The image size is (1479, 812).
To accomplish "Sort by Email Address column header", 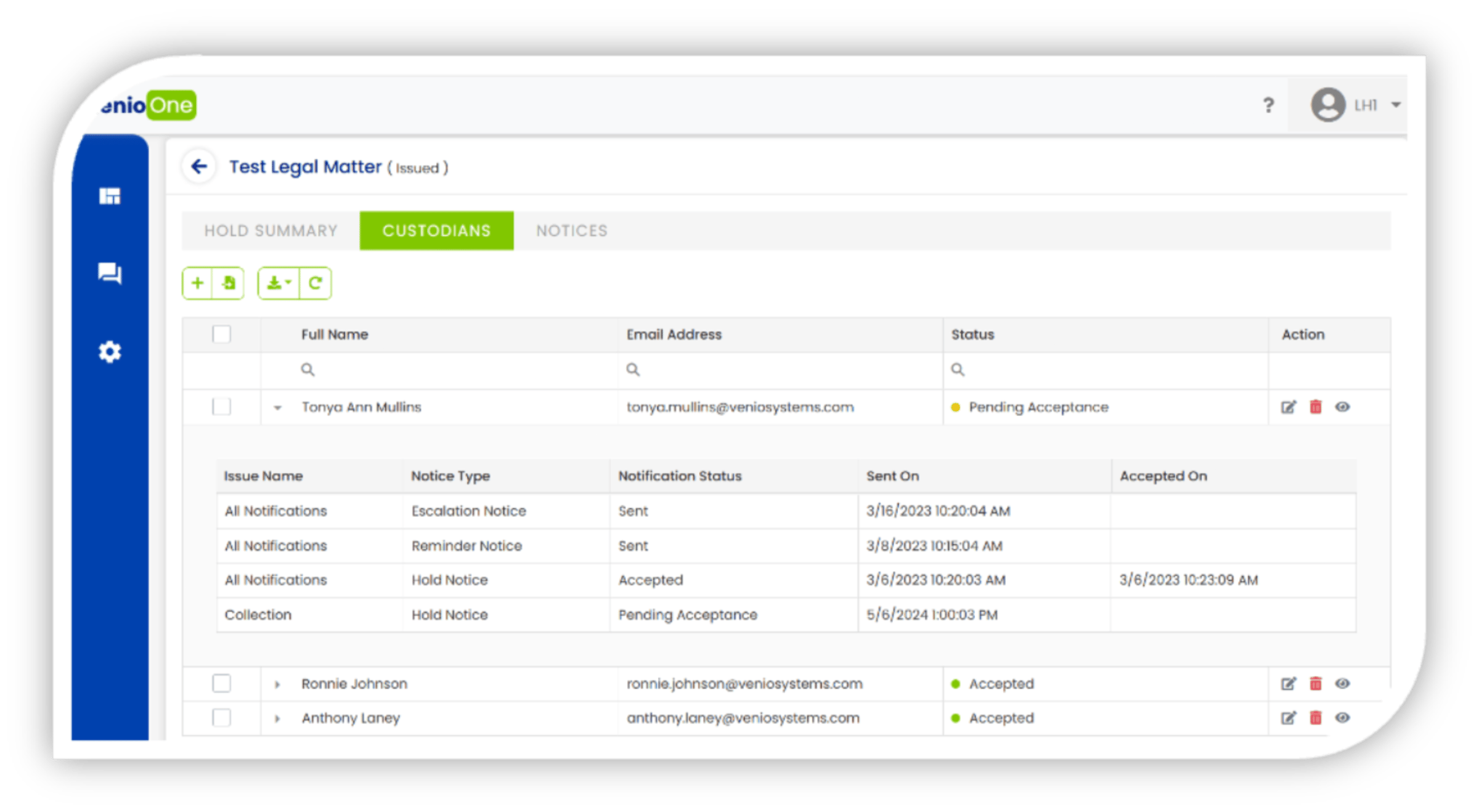I will pos(674,335).
